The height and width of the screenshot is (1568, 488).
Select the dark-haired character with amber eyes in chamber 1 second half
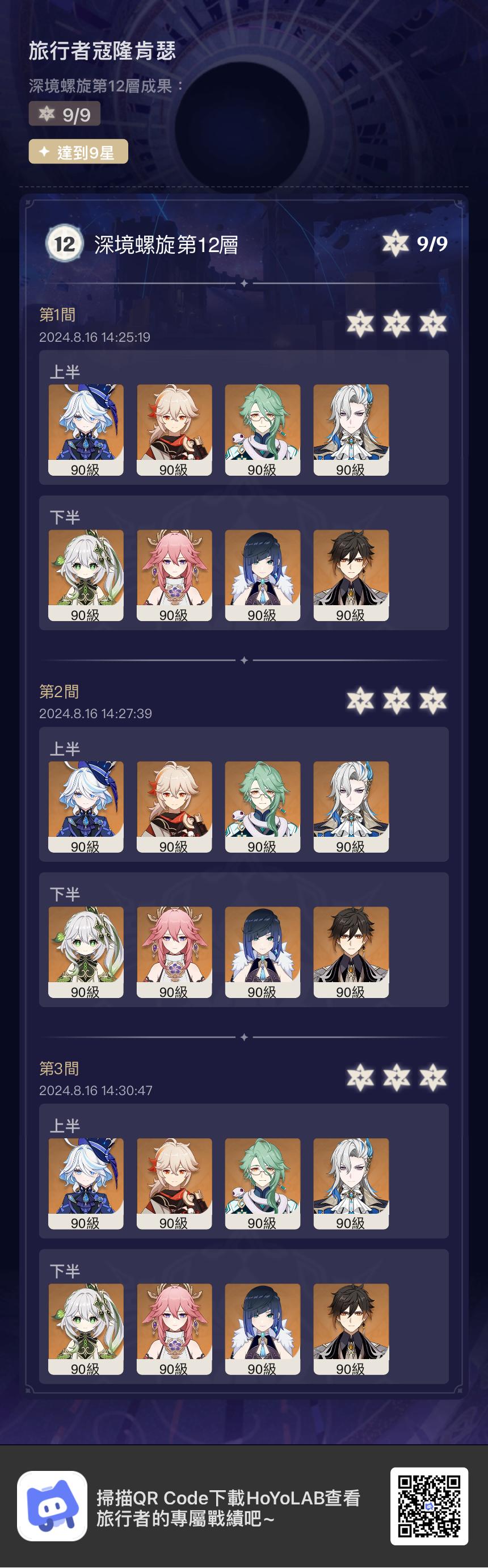351,575
